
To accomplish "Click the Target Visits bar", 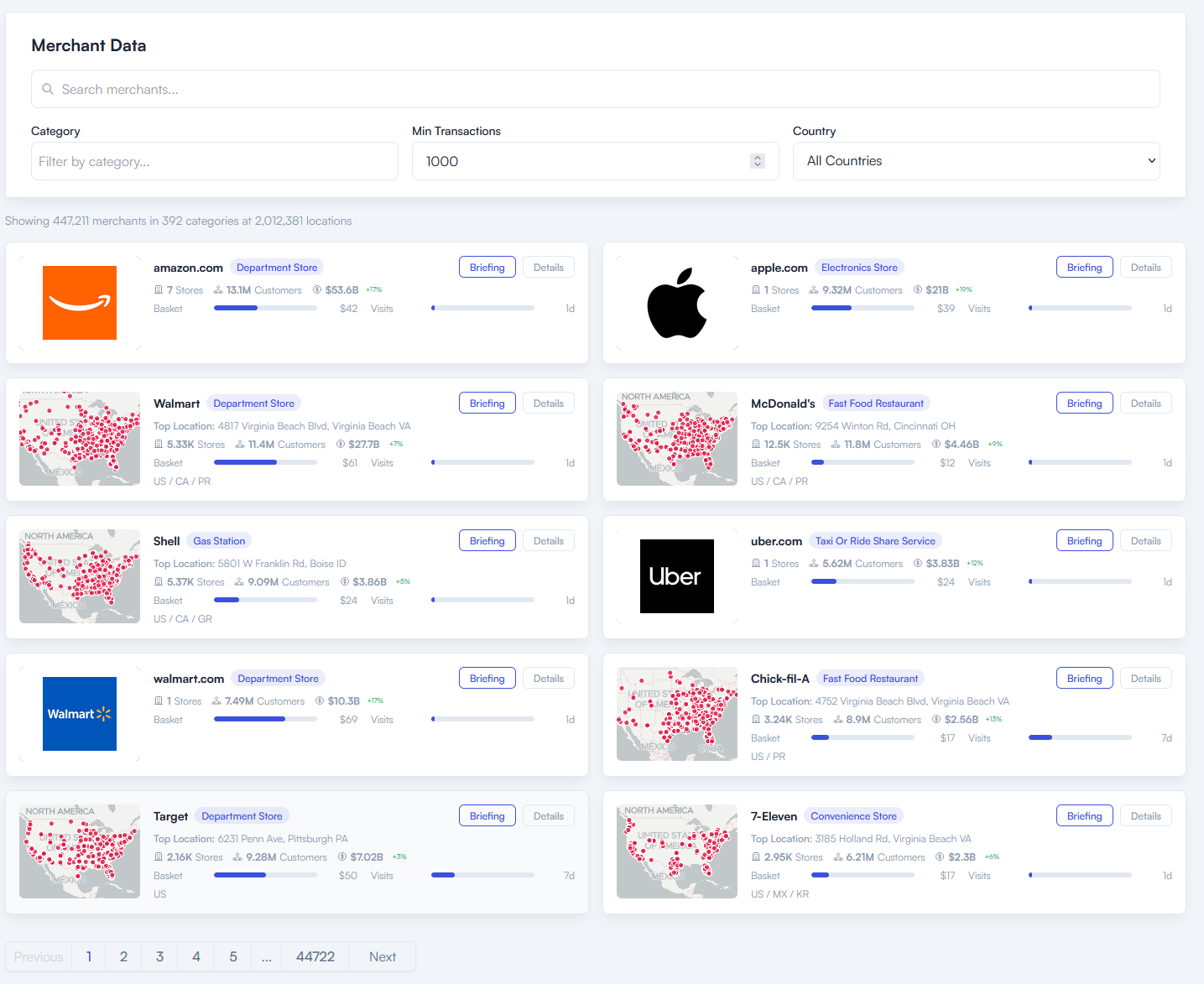I will pyautogui.click(x=482, y=875).
